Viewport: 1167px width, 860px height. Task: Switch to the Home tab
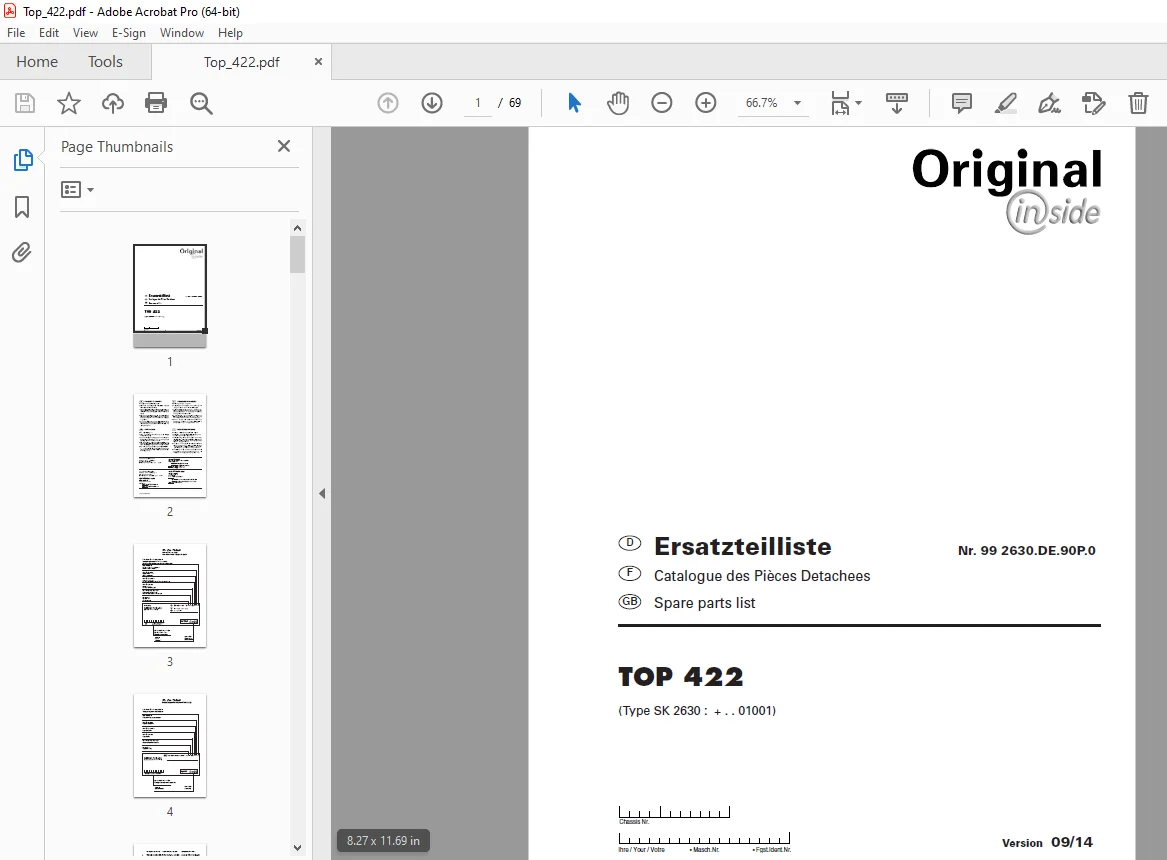click(x=37, y=62)
